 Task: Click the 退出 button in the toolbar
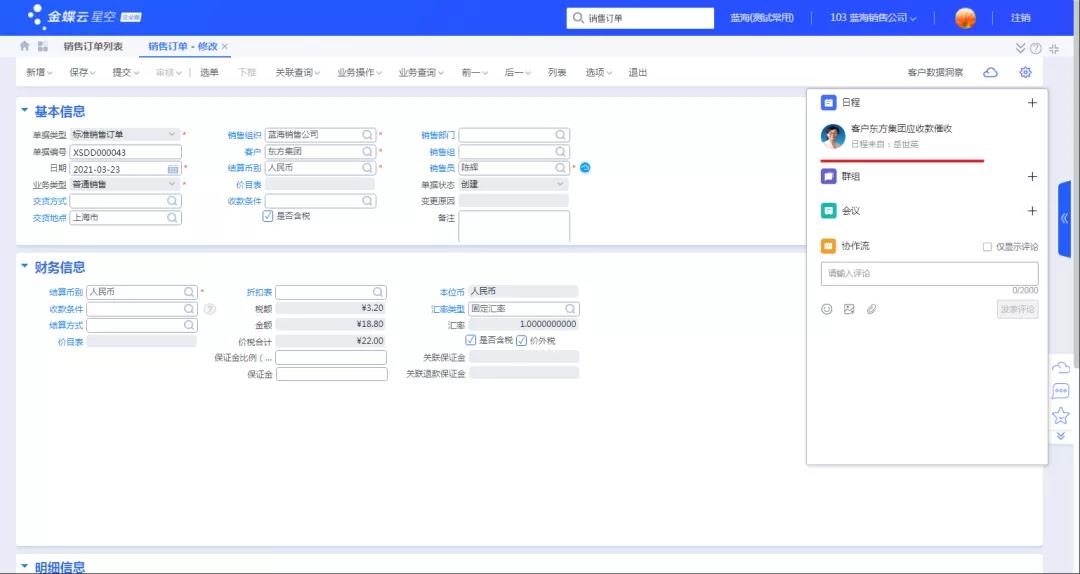click(x=637, y=72)
